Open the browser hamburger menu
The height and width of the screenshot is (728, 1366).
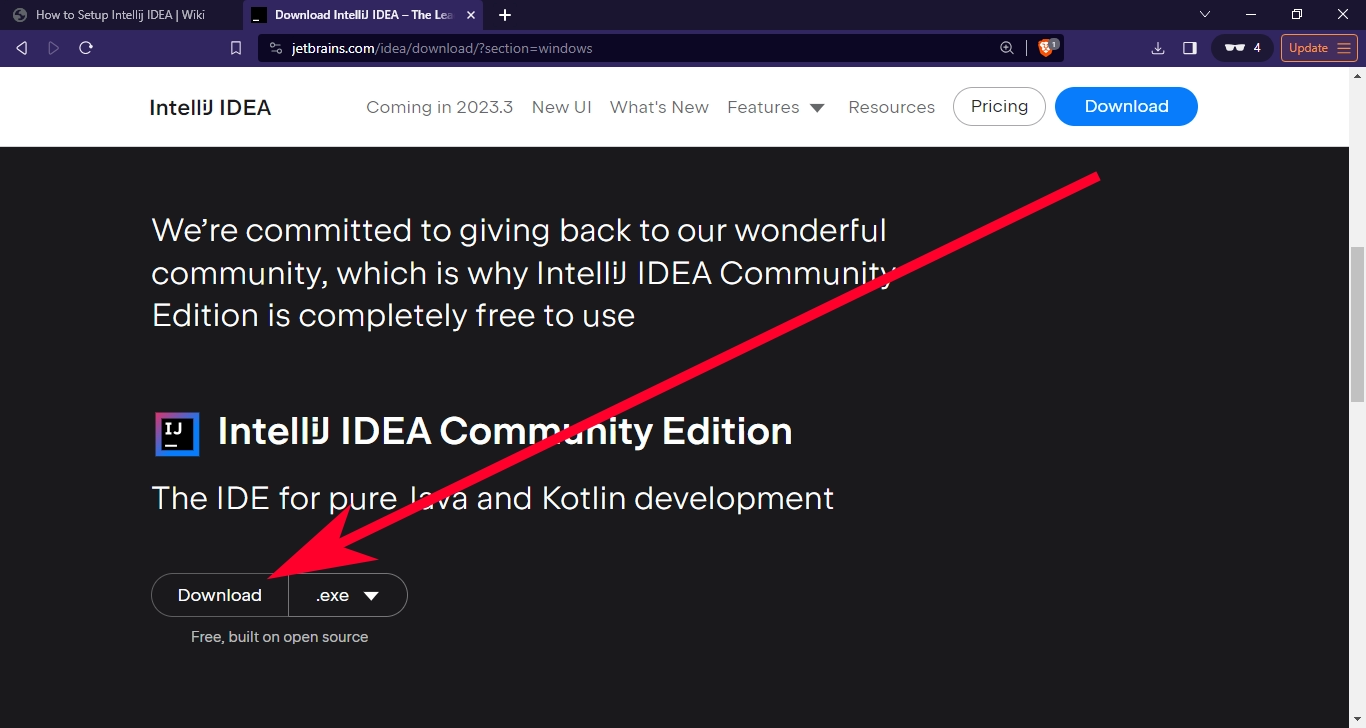pos(1345,47)
